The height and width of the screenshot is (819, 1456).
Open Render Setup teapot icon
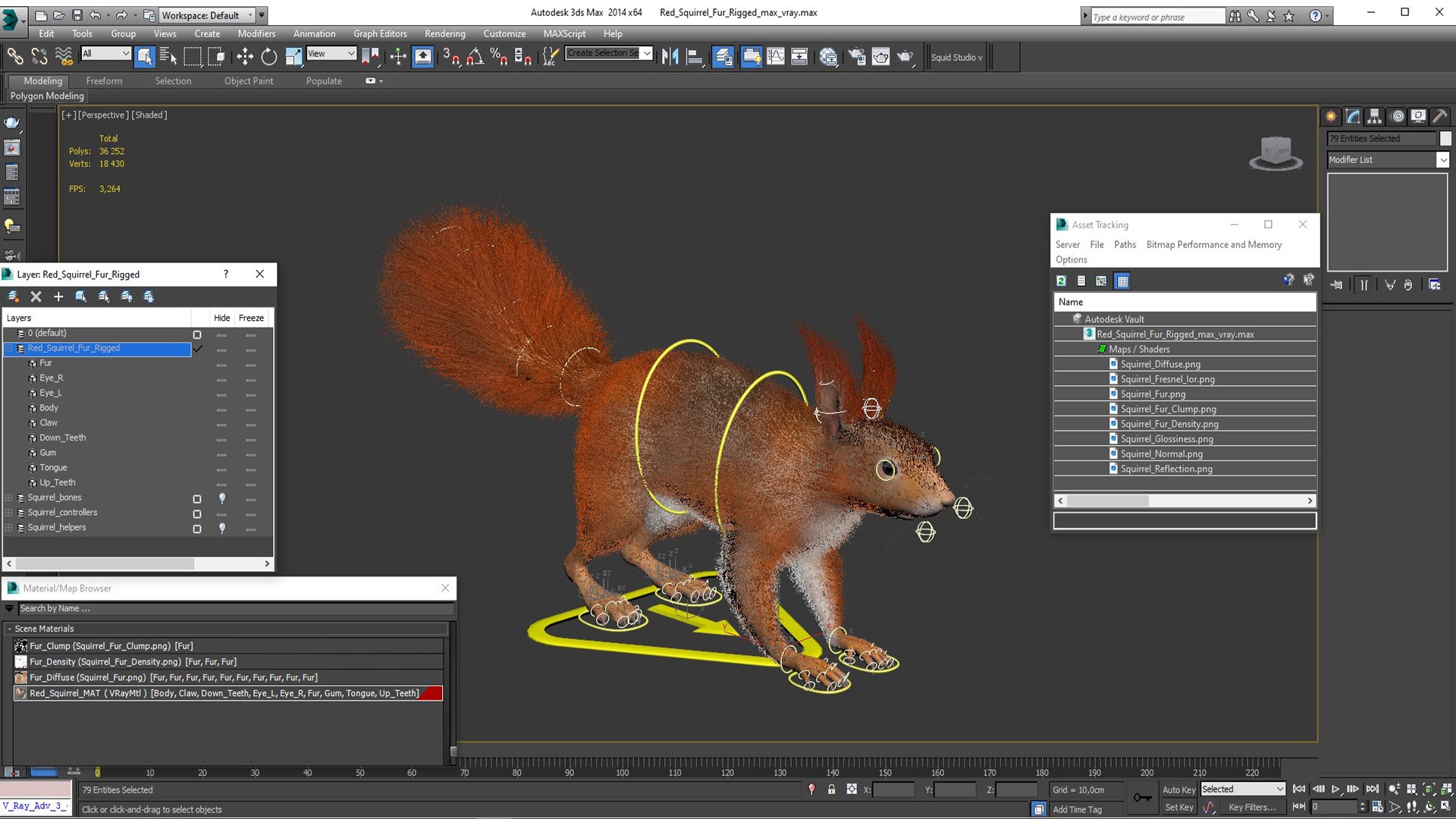(x=857, y=56)
